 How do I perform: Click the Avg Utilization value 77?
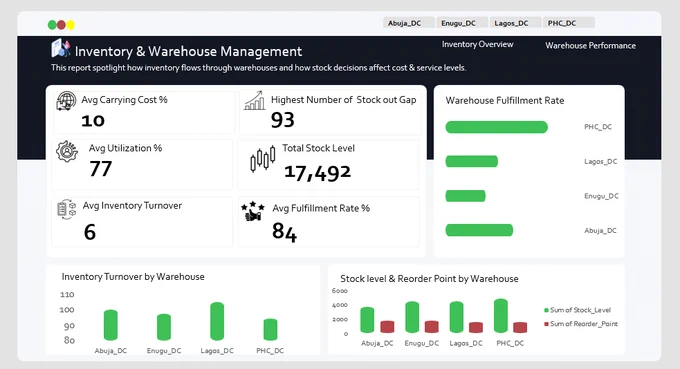(101, 169)
